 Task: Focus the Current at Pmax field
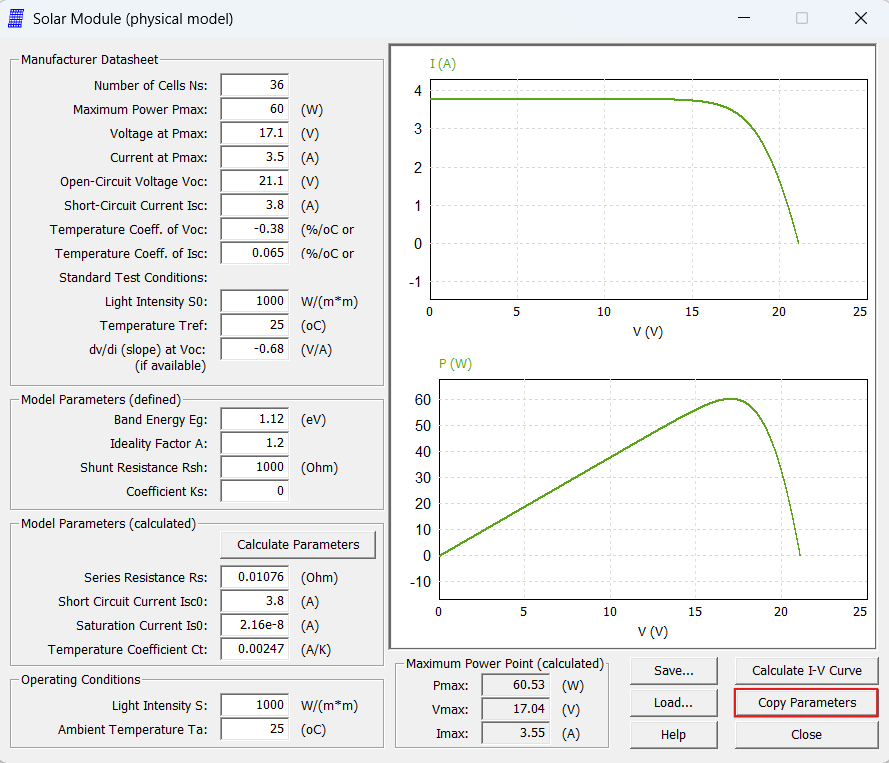(x=255, y=157)
